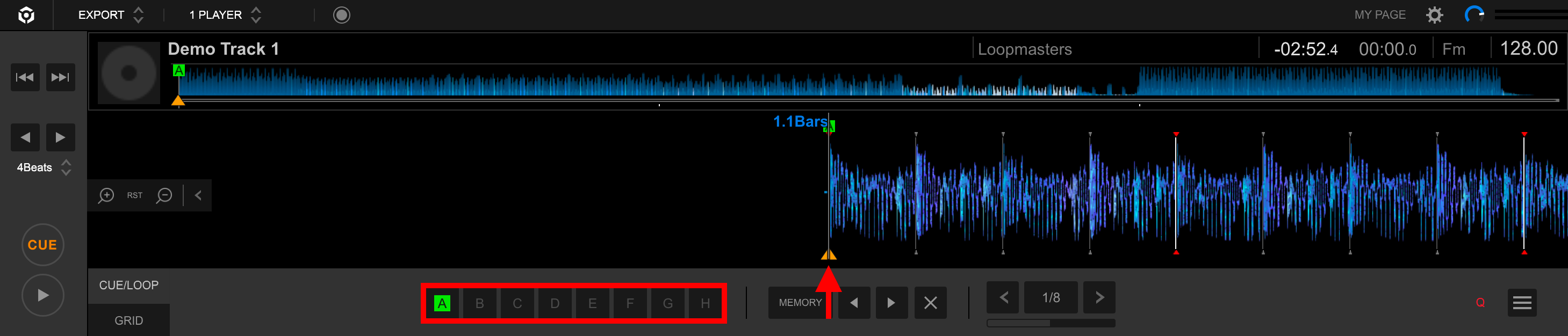Click the rekordbox logo icon
Screen dimensions: 1568x336
pos(26,15)
